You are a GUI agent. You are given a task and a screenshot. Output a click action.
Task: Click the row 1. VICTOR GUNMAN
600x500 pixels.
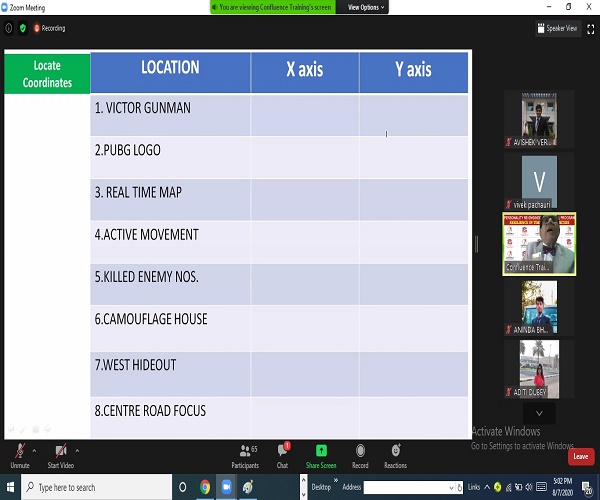point(279,115)
